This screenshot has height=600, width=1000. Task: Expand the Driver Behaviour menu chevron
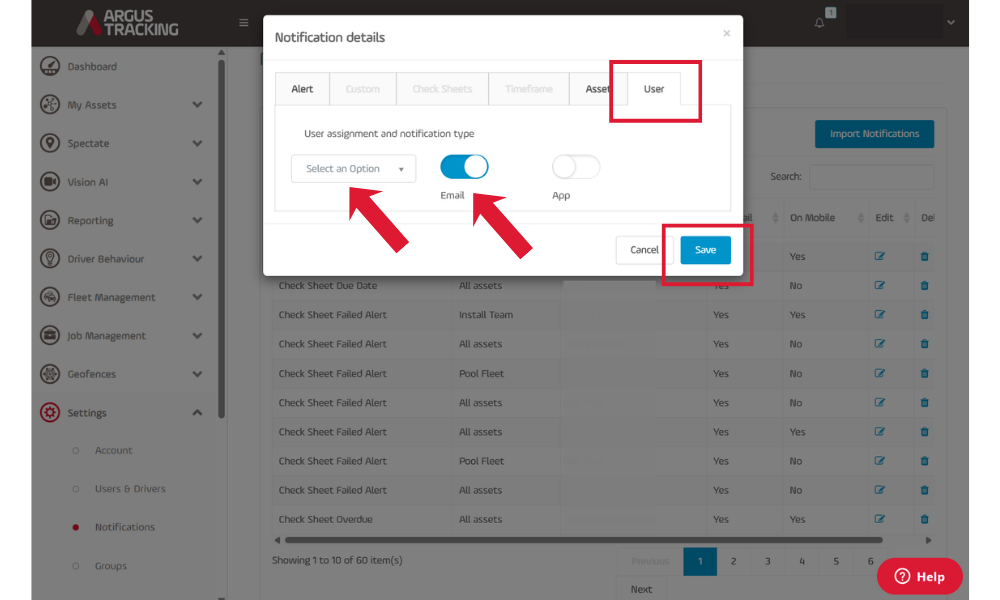tap(197, 258)
